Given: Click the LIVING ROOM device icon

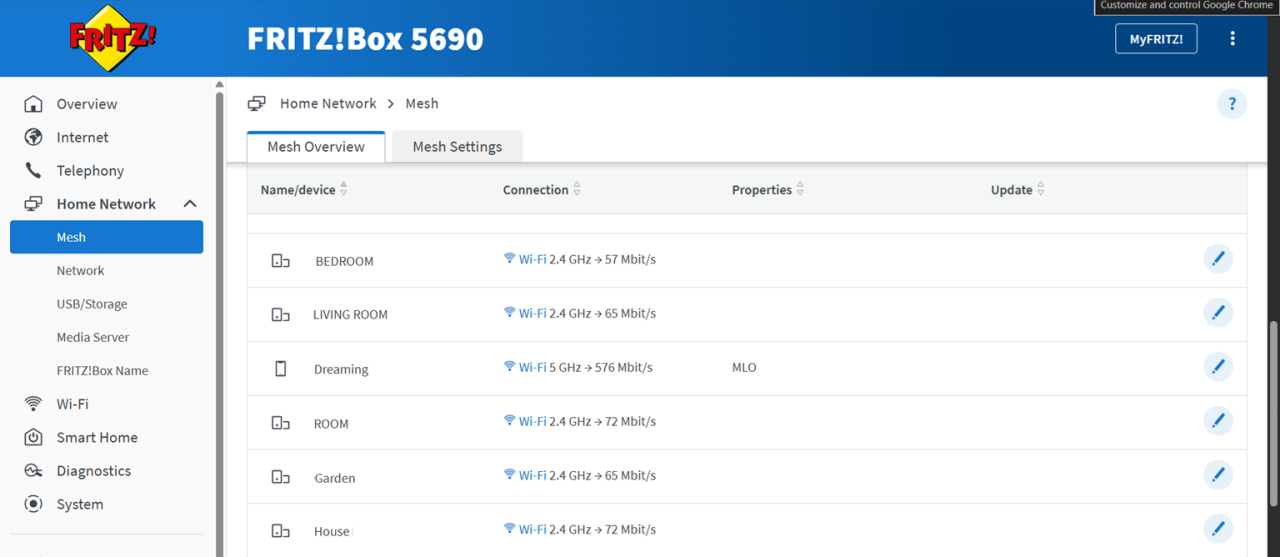Looking at the screenshot, I should coord(281,315).
